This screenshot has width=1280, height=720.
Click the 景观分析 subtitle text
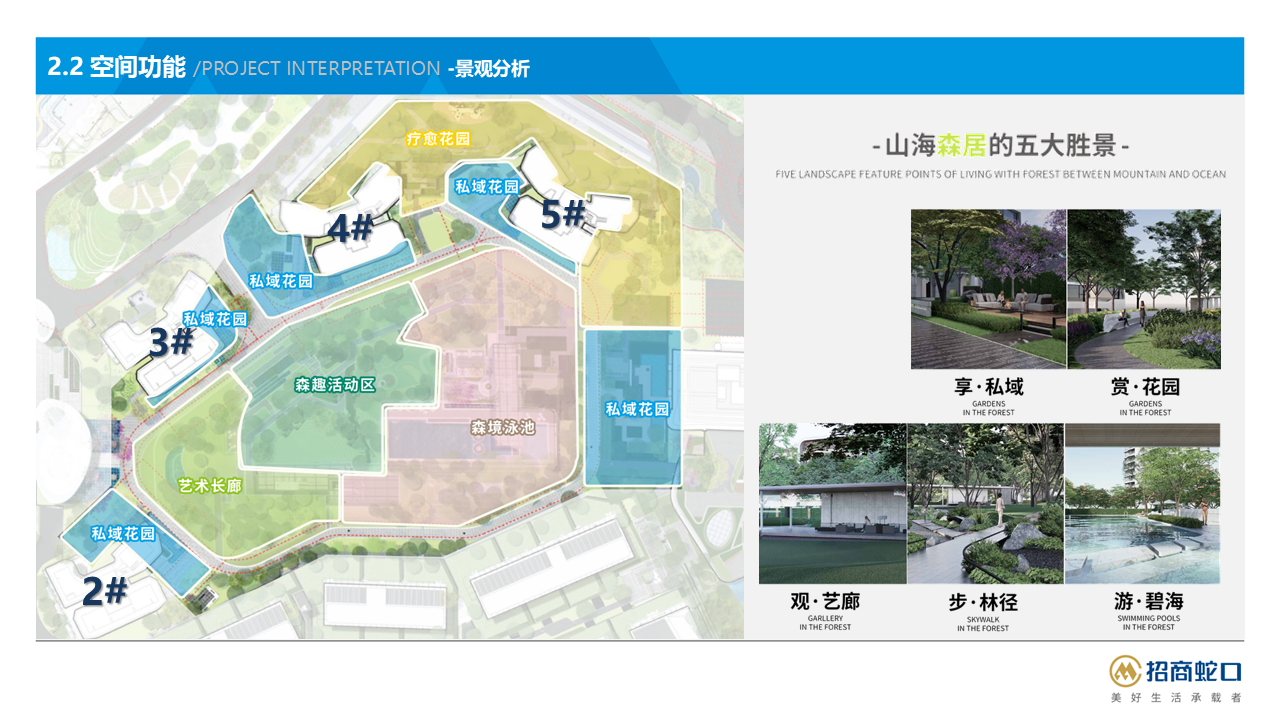coord(492,68)
